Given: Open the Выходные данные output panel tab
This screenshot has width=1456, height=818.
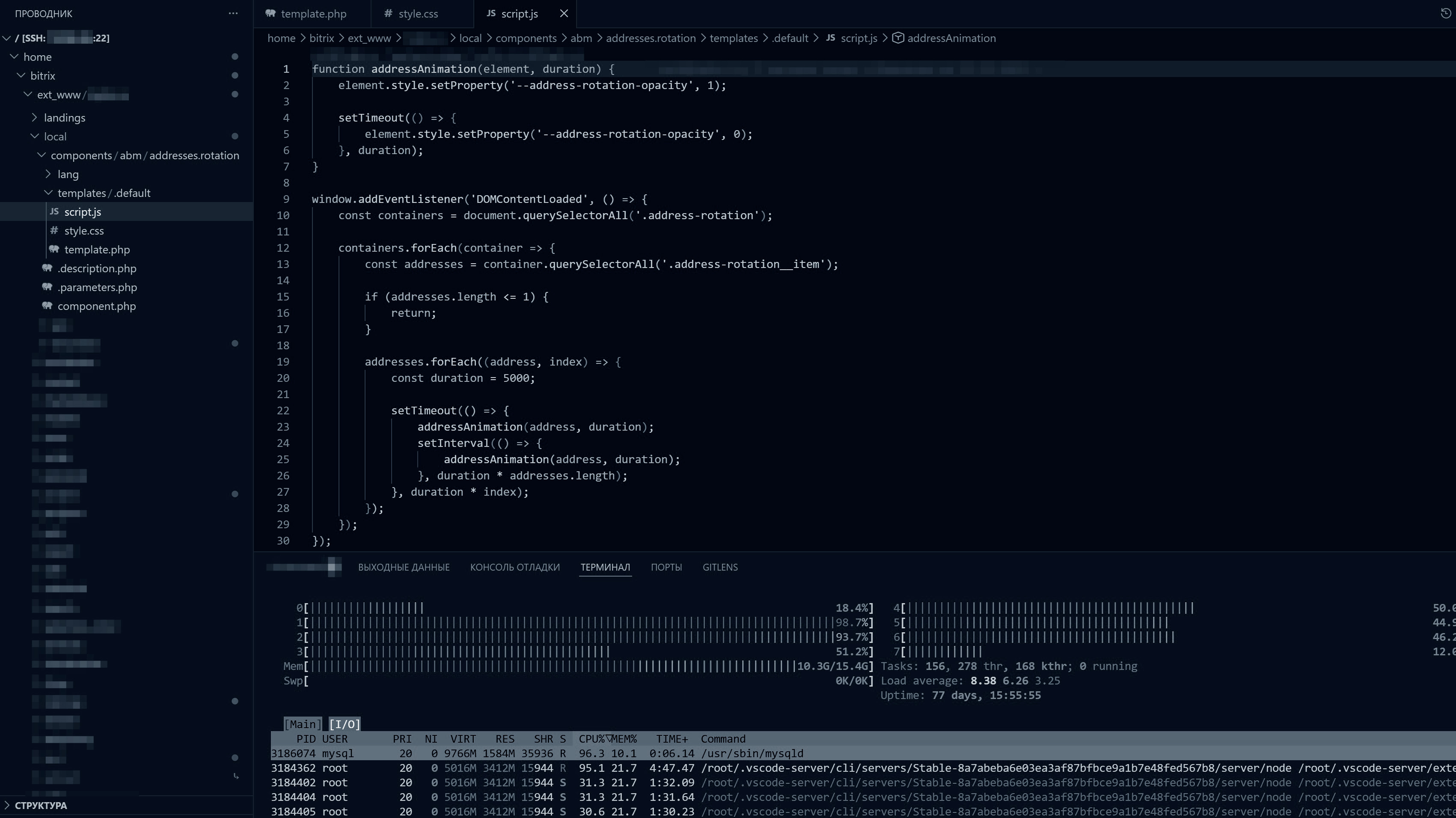Looking at the screenshot, I should [404, 567].
